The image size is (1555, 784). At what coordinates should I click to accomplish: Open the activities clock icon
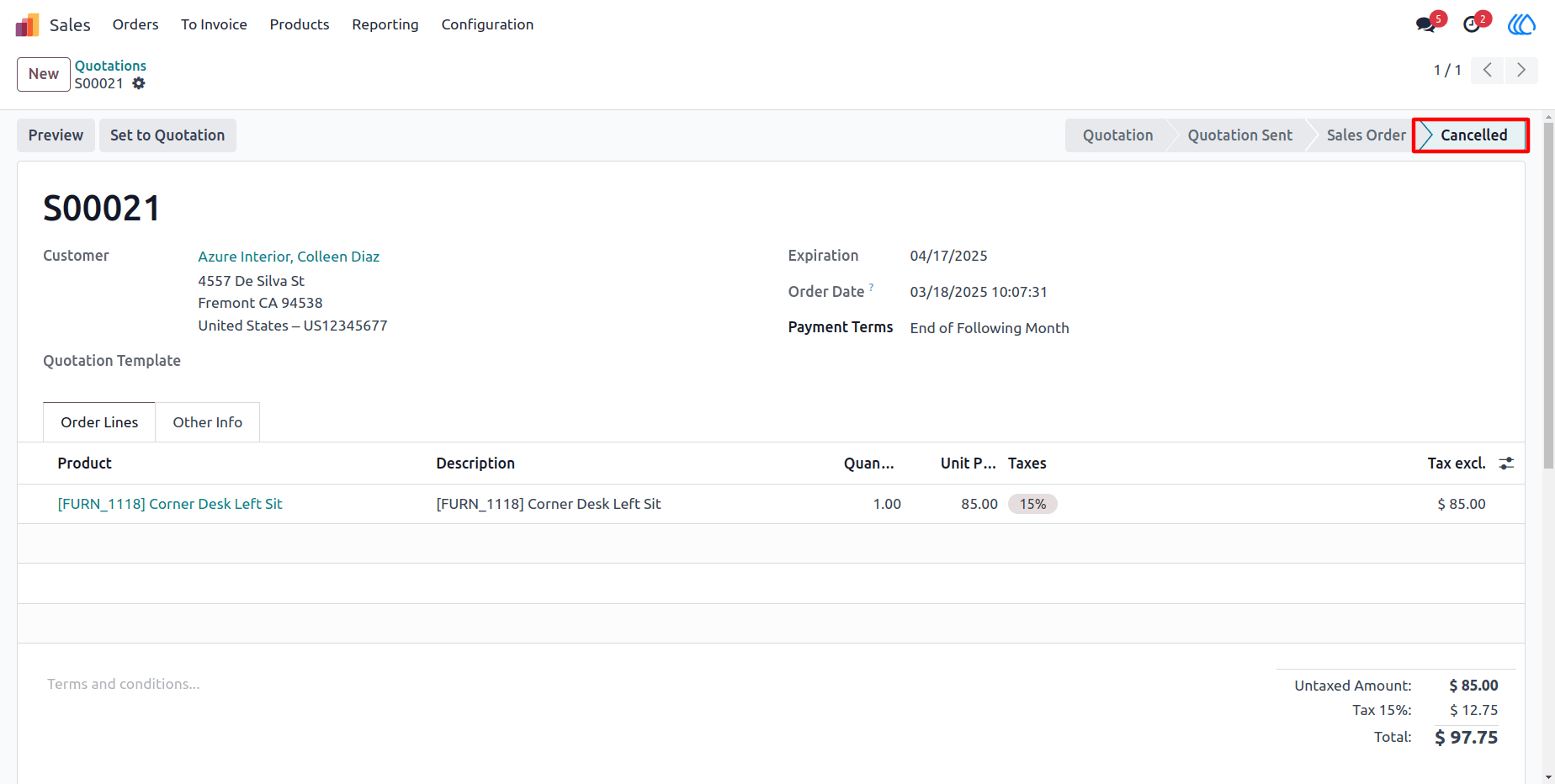pos(1472,24)
